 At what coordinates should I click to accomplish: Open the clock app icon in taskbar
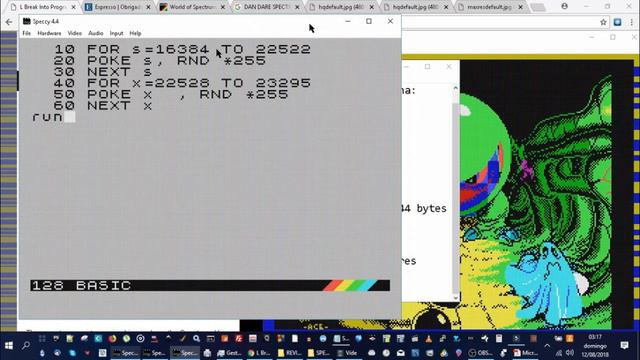click(386, 353)
